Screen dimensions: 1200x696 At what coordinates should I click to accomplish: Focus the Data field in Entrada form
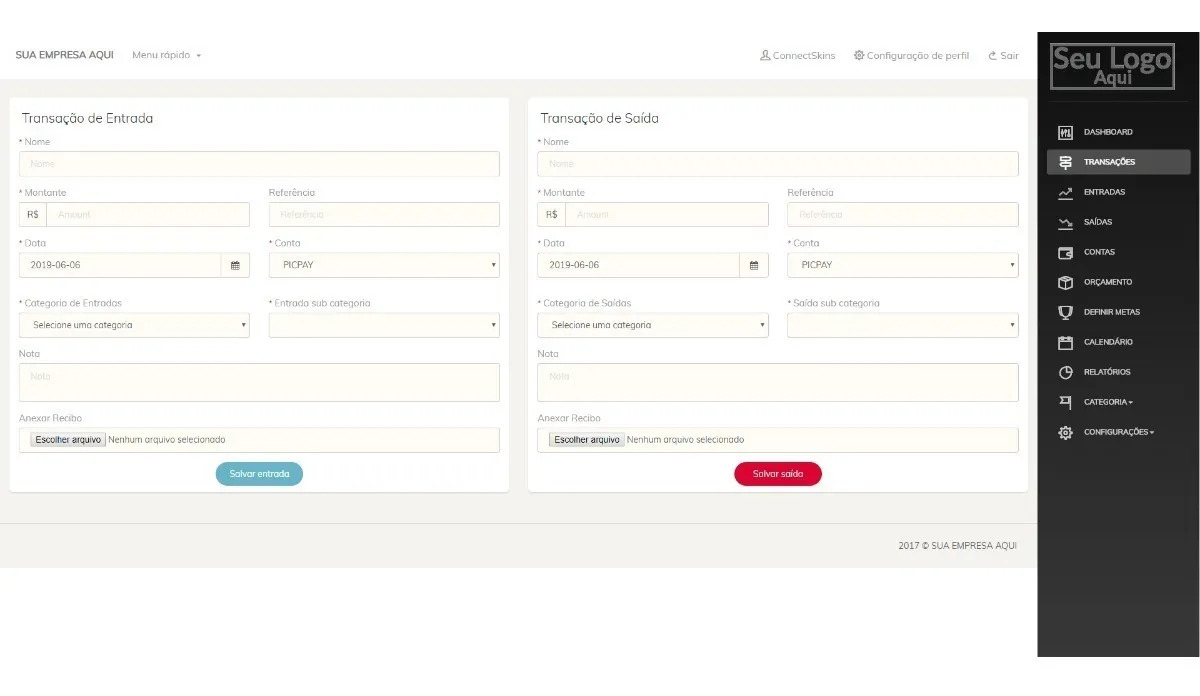coord(120,265)
